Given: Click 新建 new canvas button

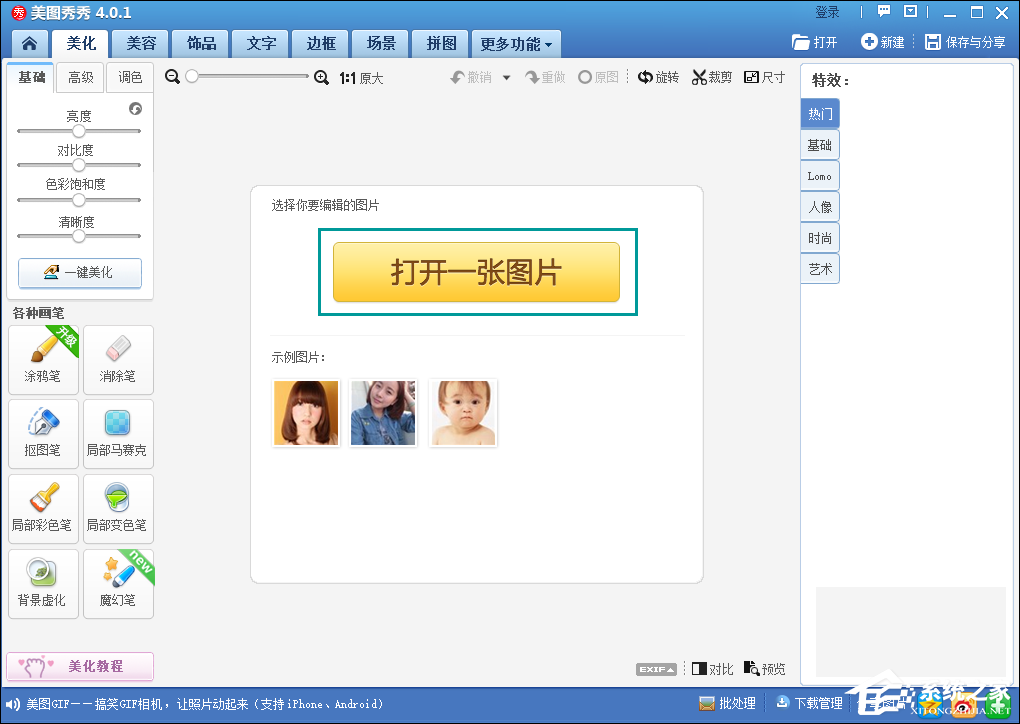Looking at the screenshot, I should coord(883,42).
